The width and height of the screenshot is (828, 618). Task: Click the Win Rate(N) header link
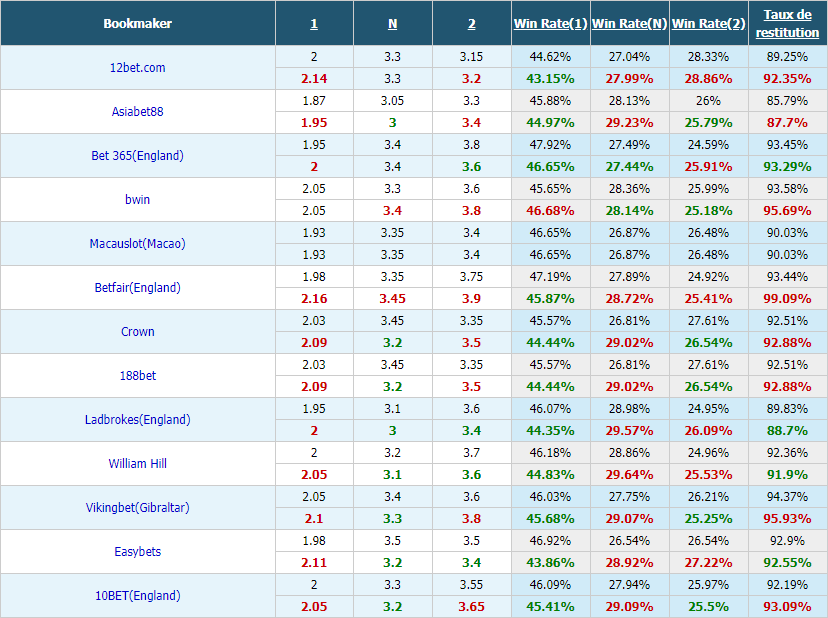629,24
